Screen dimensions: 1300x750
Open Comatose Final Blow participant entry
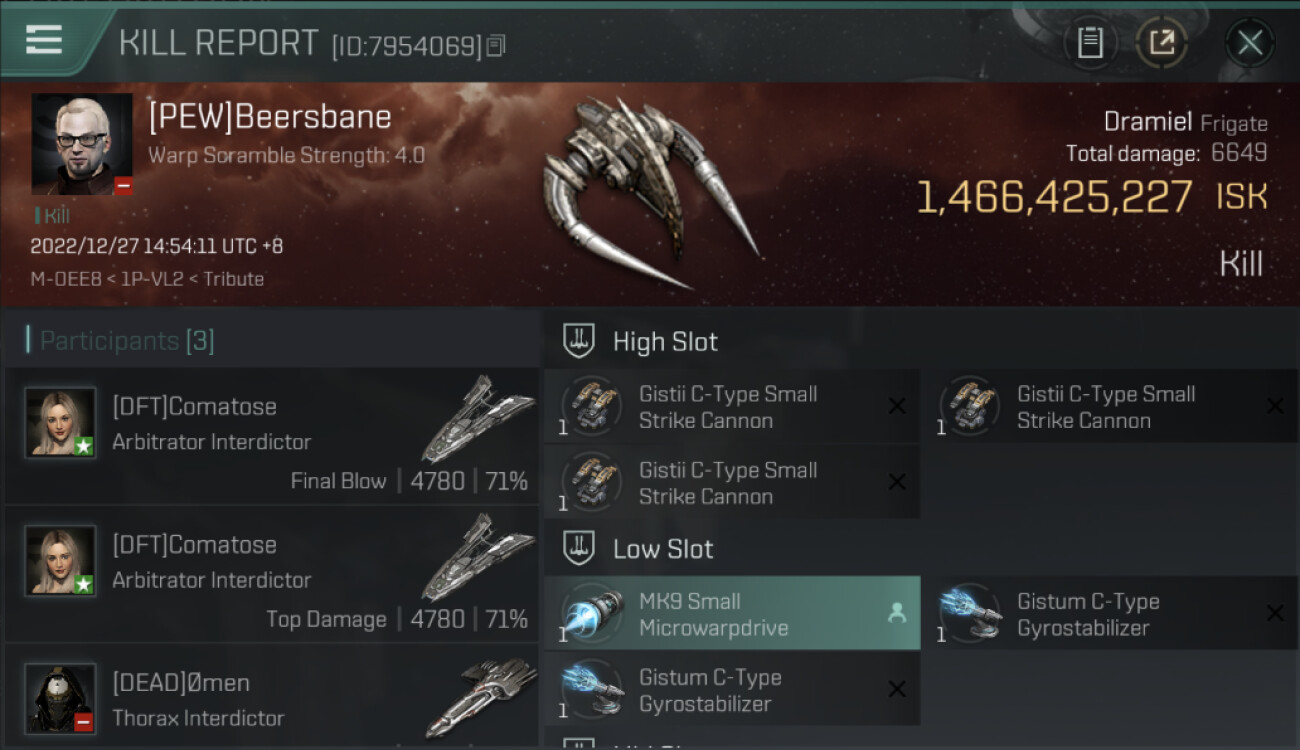coord(272,436)
